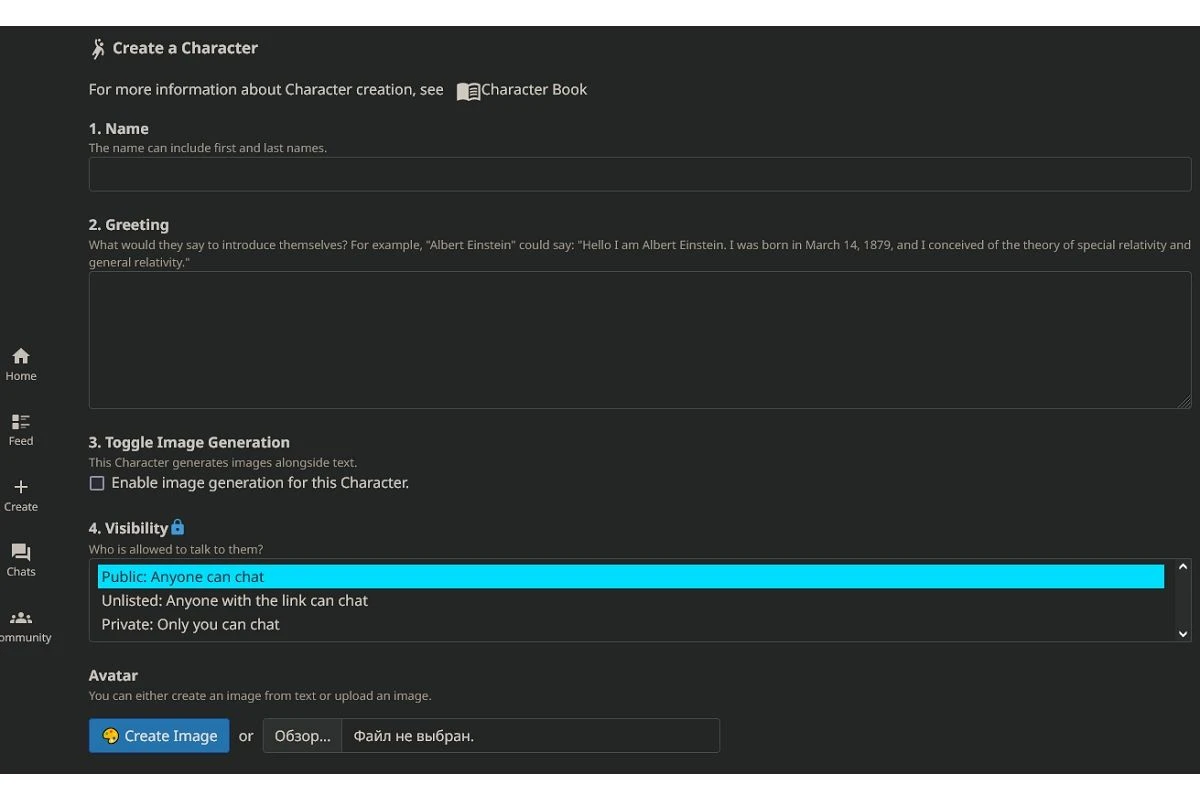Click the Visibility list down arrow
The width and height of the screenshot is (1200, 800).
(1183, 633)
